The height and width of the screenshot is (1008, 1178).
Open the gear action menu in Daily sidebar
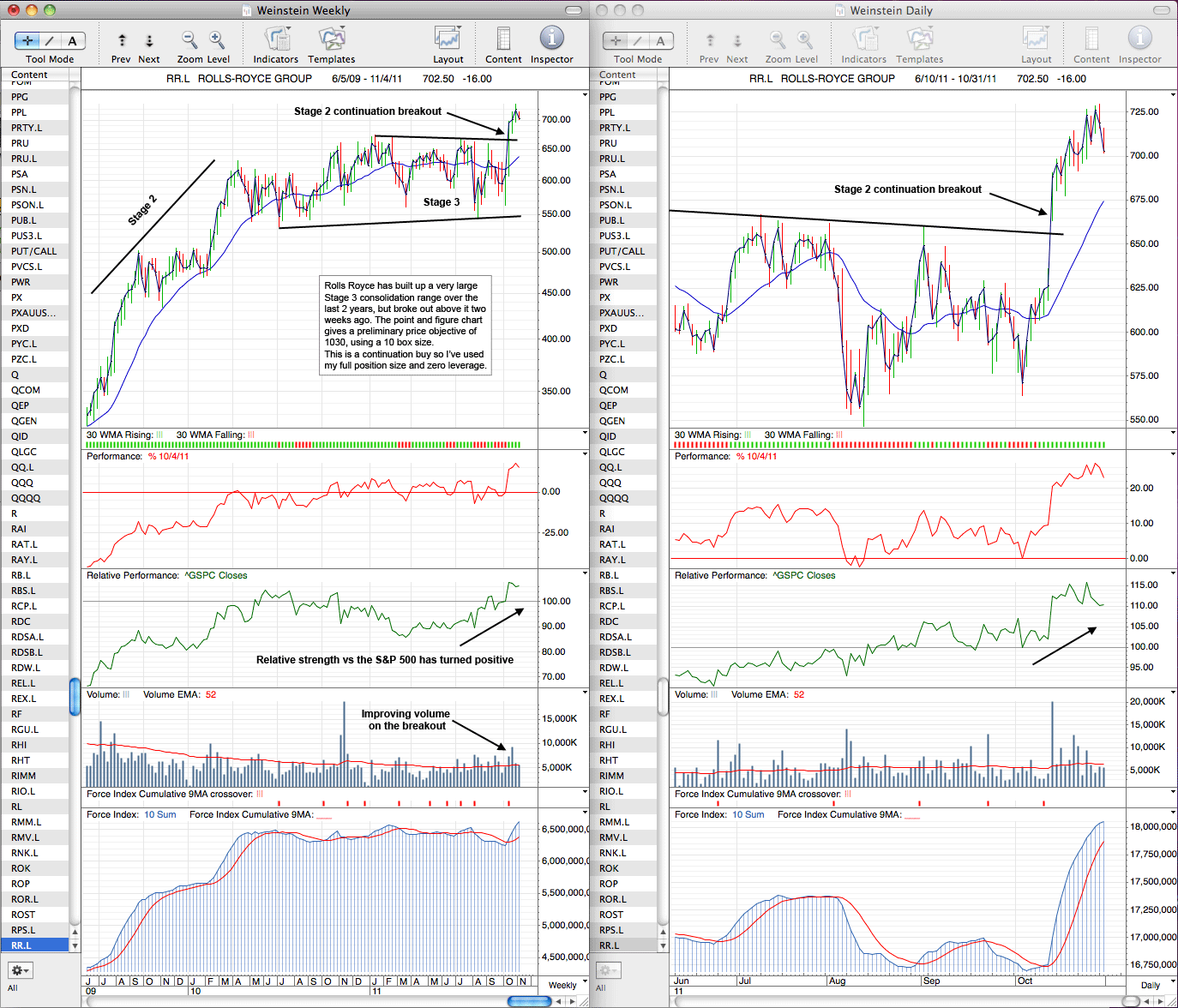point(608,970)
